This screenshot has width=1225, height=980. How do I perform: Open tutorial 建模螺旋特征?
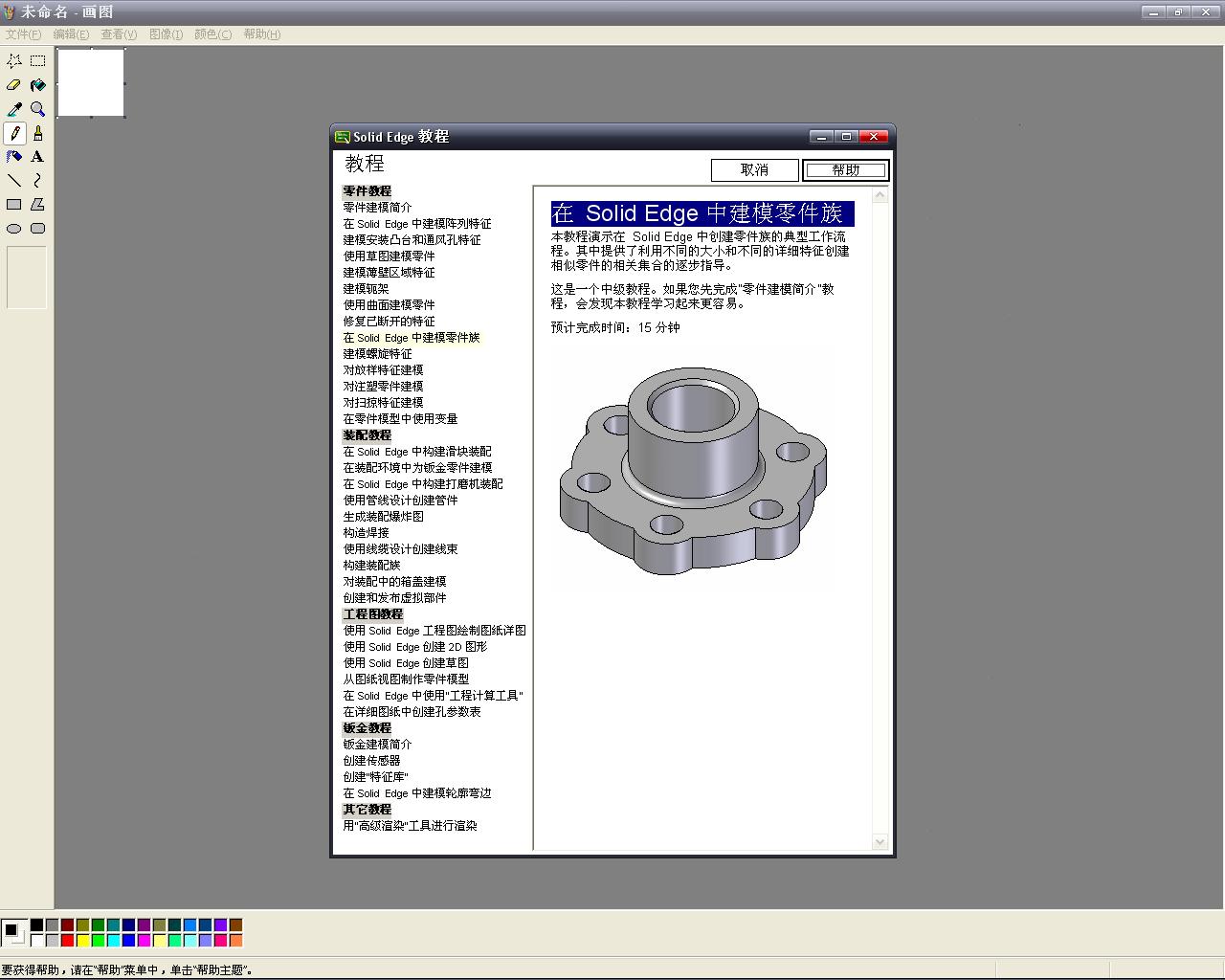[377, 354]
